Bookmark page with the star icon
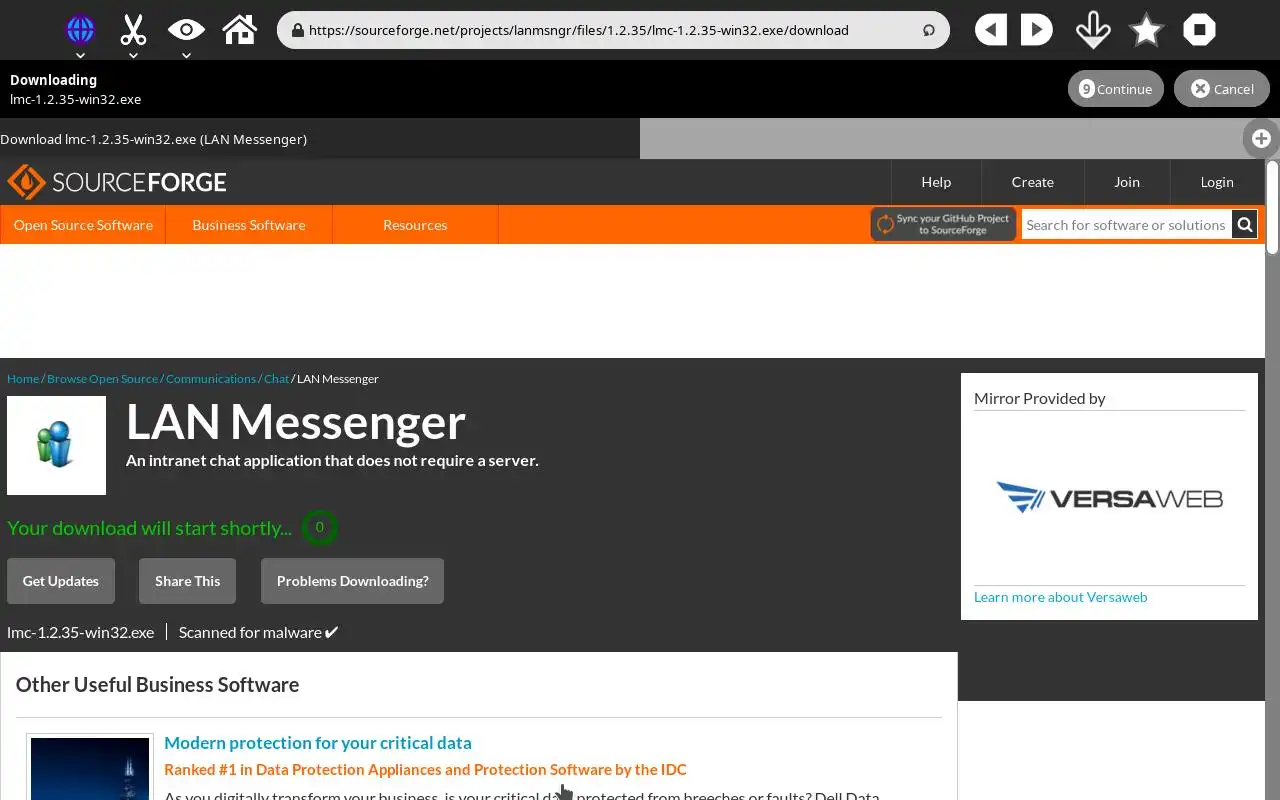 pos(1146,30)
